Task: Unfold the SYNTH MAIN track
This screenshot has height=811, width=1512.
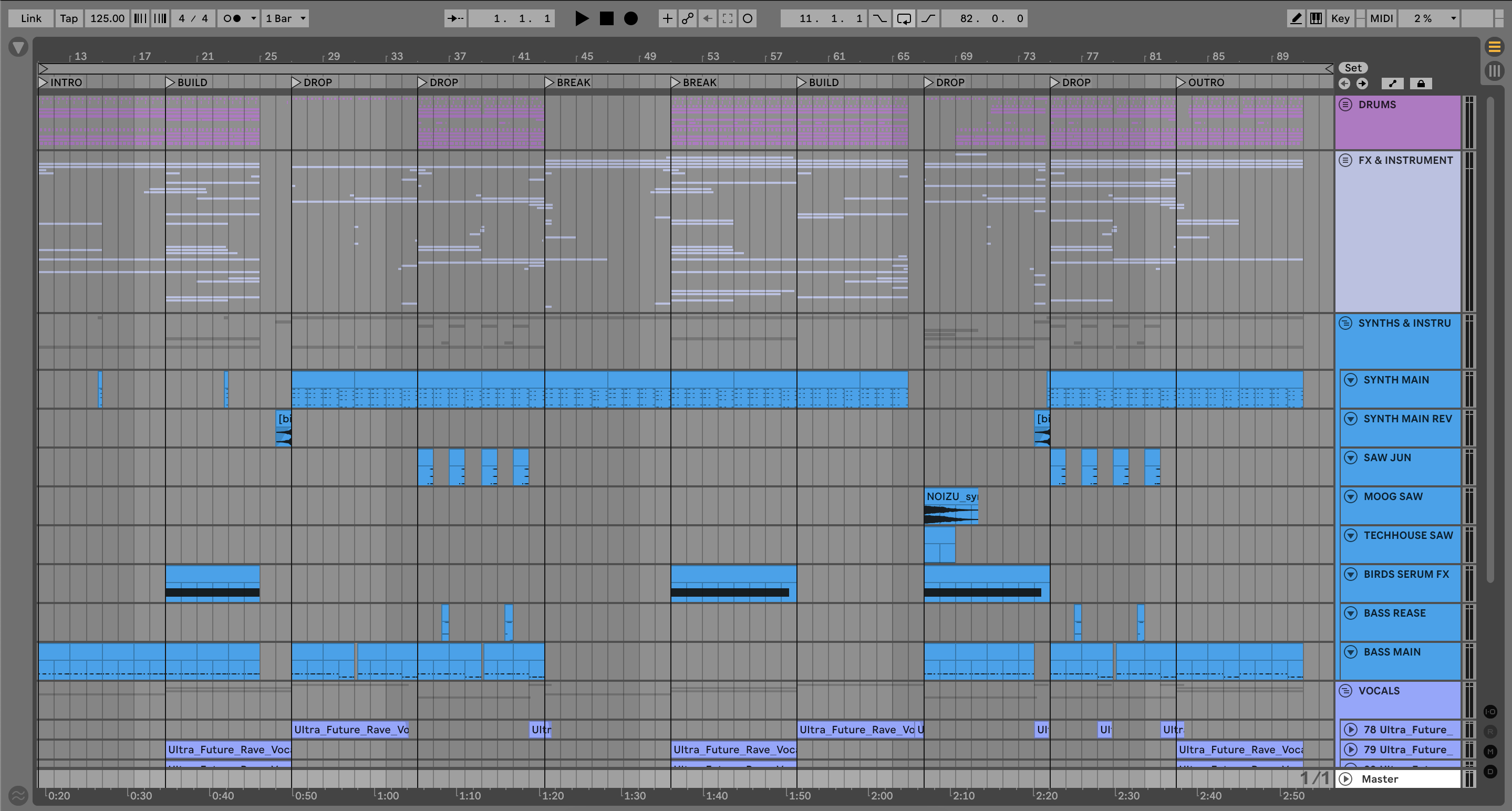Action: coord(1351,380)
